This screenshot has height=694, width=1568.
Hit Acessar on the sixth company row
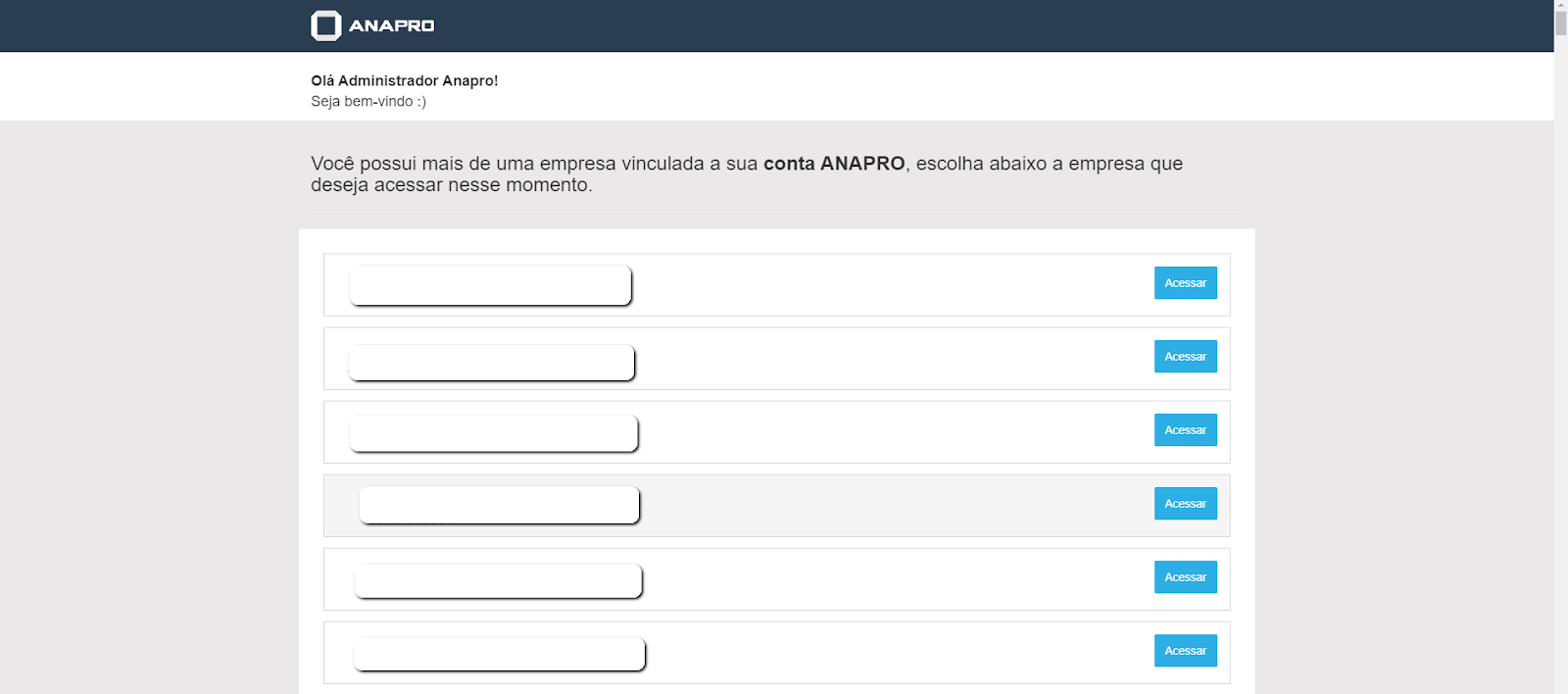1185,651
